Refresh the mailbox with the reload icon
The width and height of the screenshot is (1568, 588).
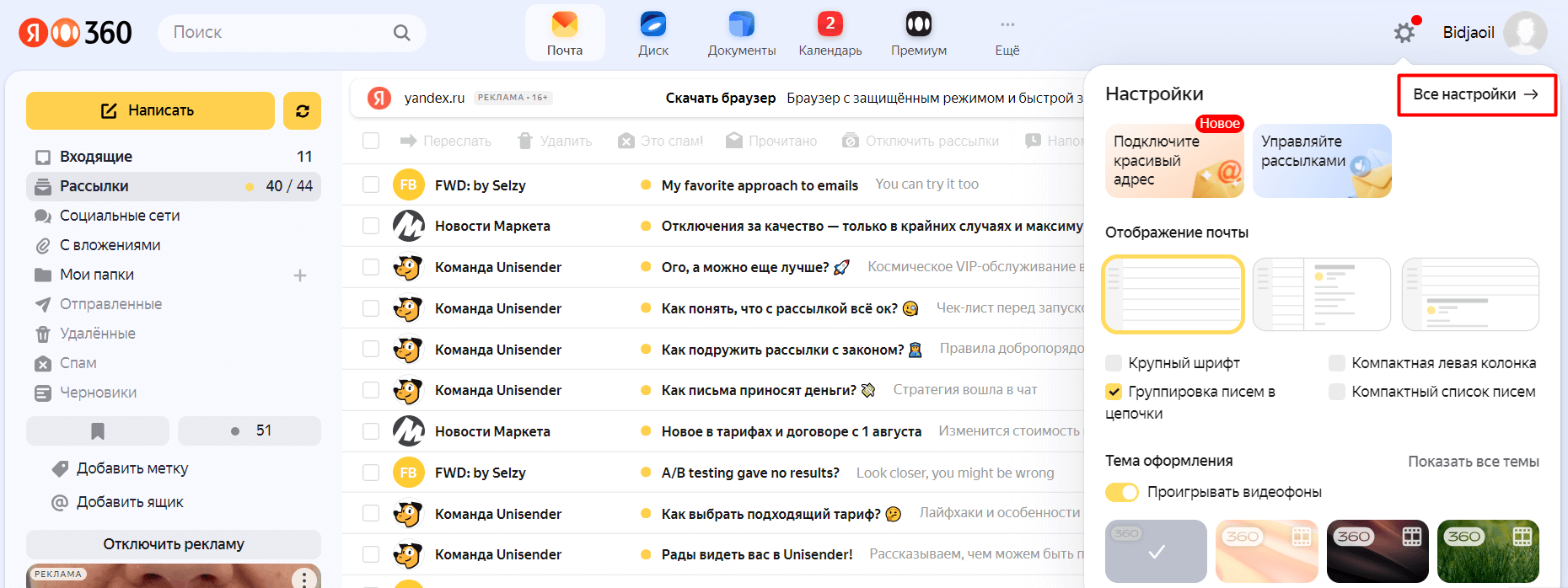point(302,110)
